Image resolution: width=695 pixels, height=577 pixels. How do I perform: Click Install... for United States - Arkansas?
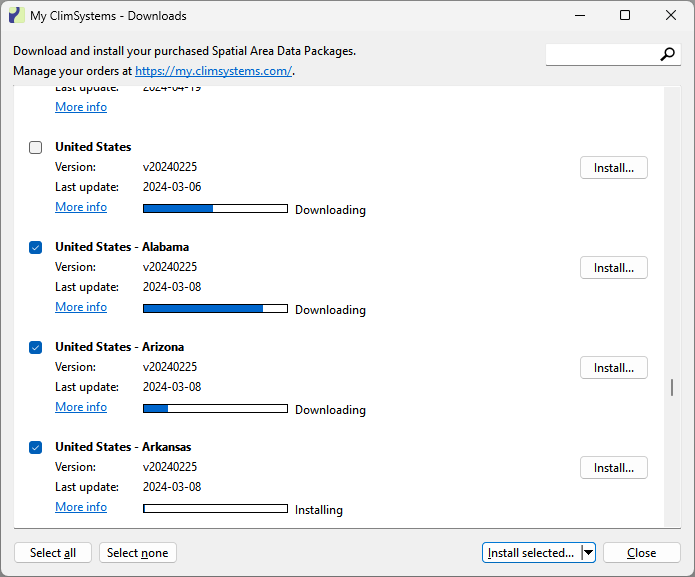pyautogui.click(x=613, y=468)
